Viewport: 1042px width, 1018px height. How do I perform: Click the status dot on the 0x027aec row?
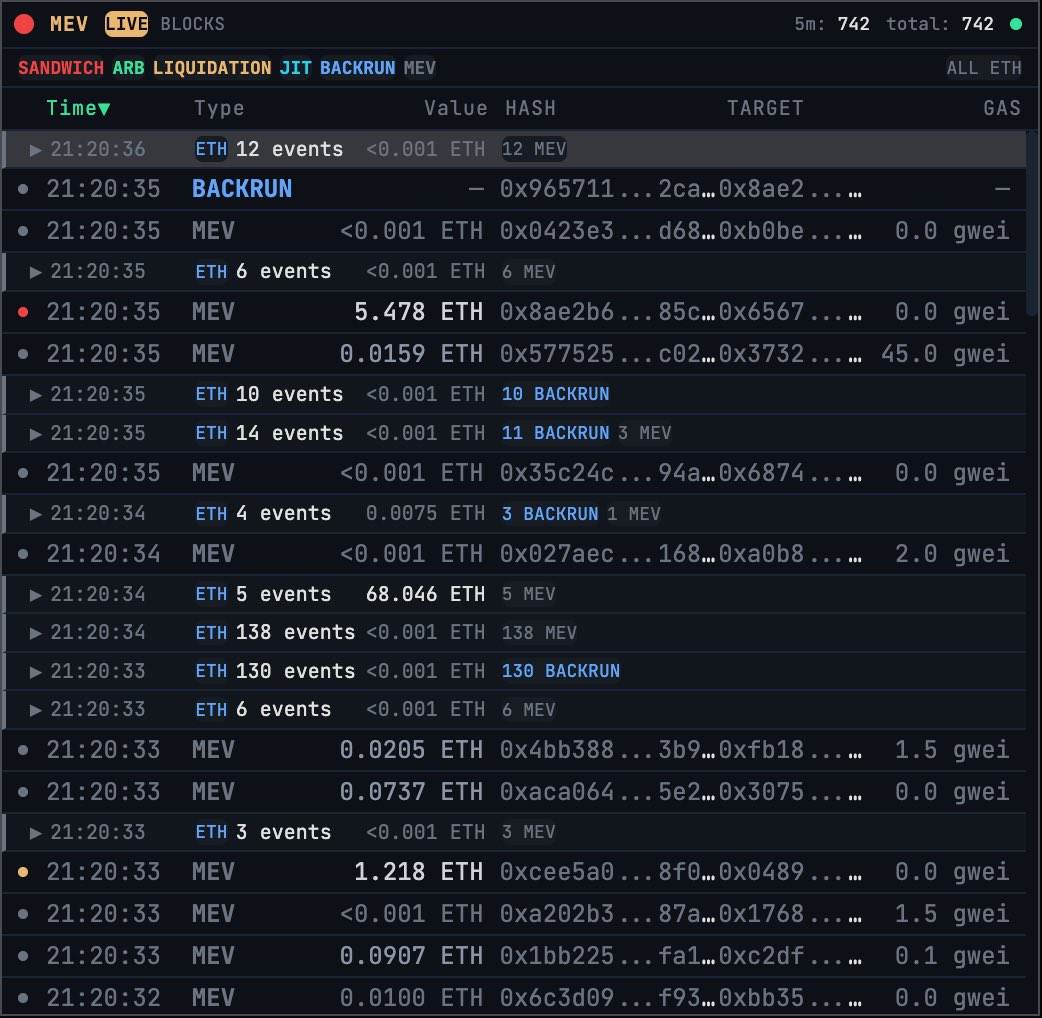[23, 554]
